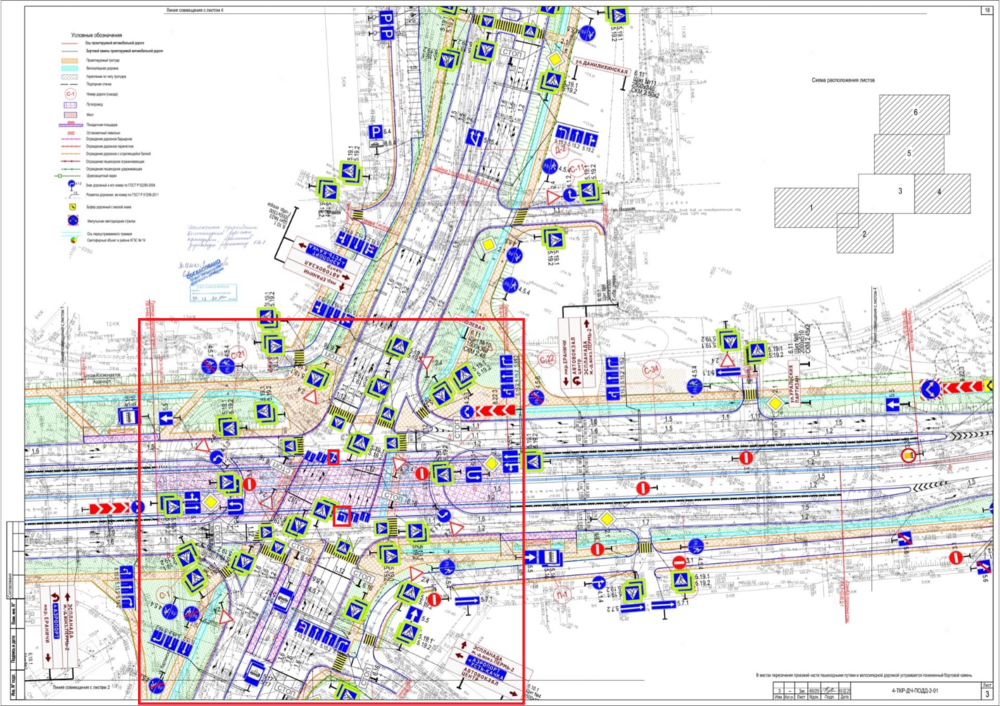The width and height of the screenshot is (1000, 706).
Task: Click the C-1 circle in legend
Action: [x=71, y=94]
